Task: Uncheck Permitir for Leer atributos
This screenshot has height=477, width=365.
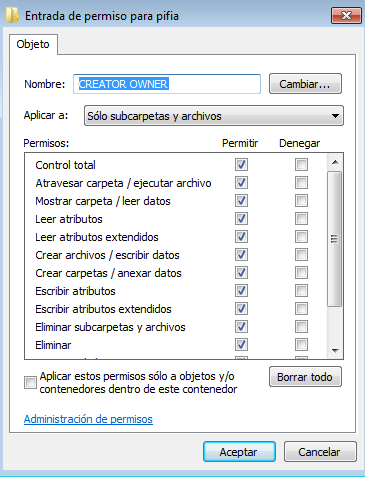Action: point(241,218)
